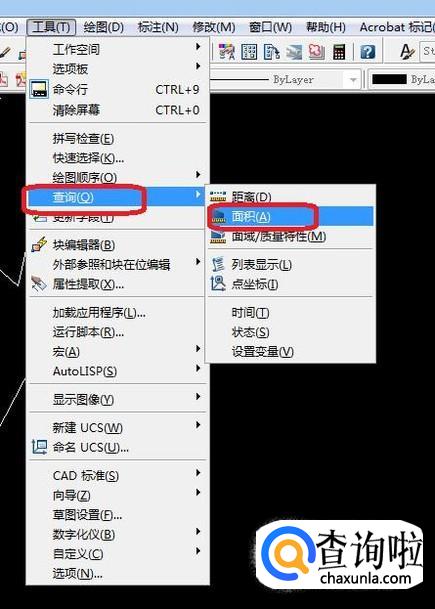Click the Markup Set Manager cloud icon

coord(317,52)
